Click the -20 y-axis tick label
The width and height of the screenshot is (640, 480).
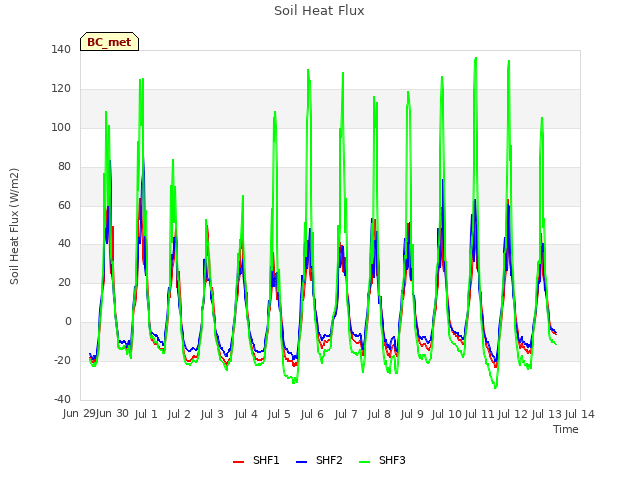pyautogui.click(x=62, y=360)
